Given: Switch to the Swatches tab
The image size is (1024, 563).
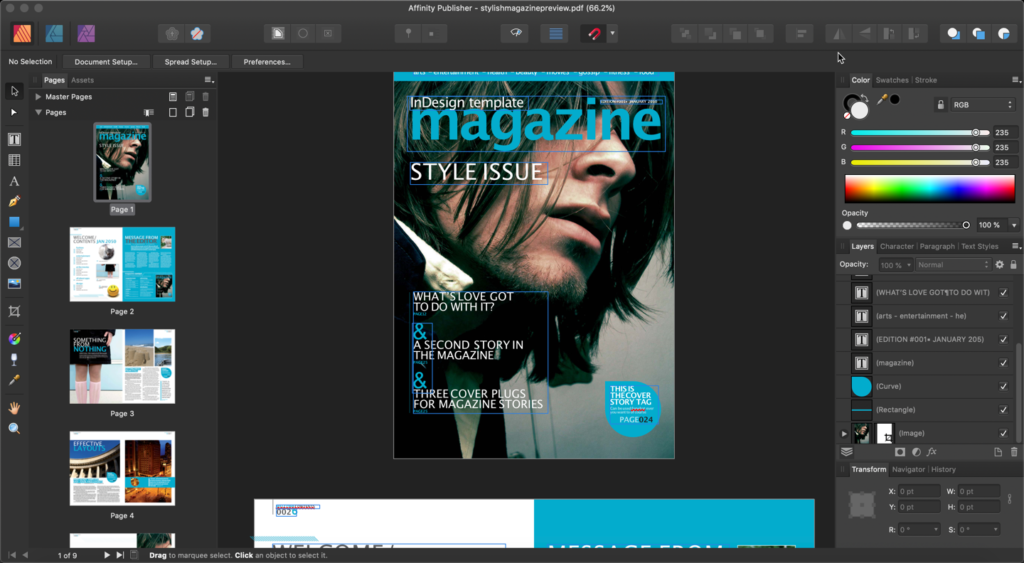Looking at the screenshot, I should click(892, 80).
